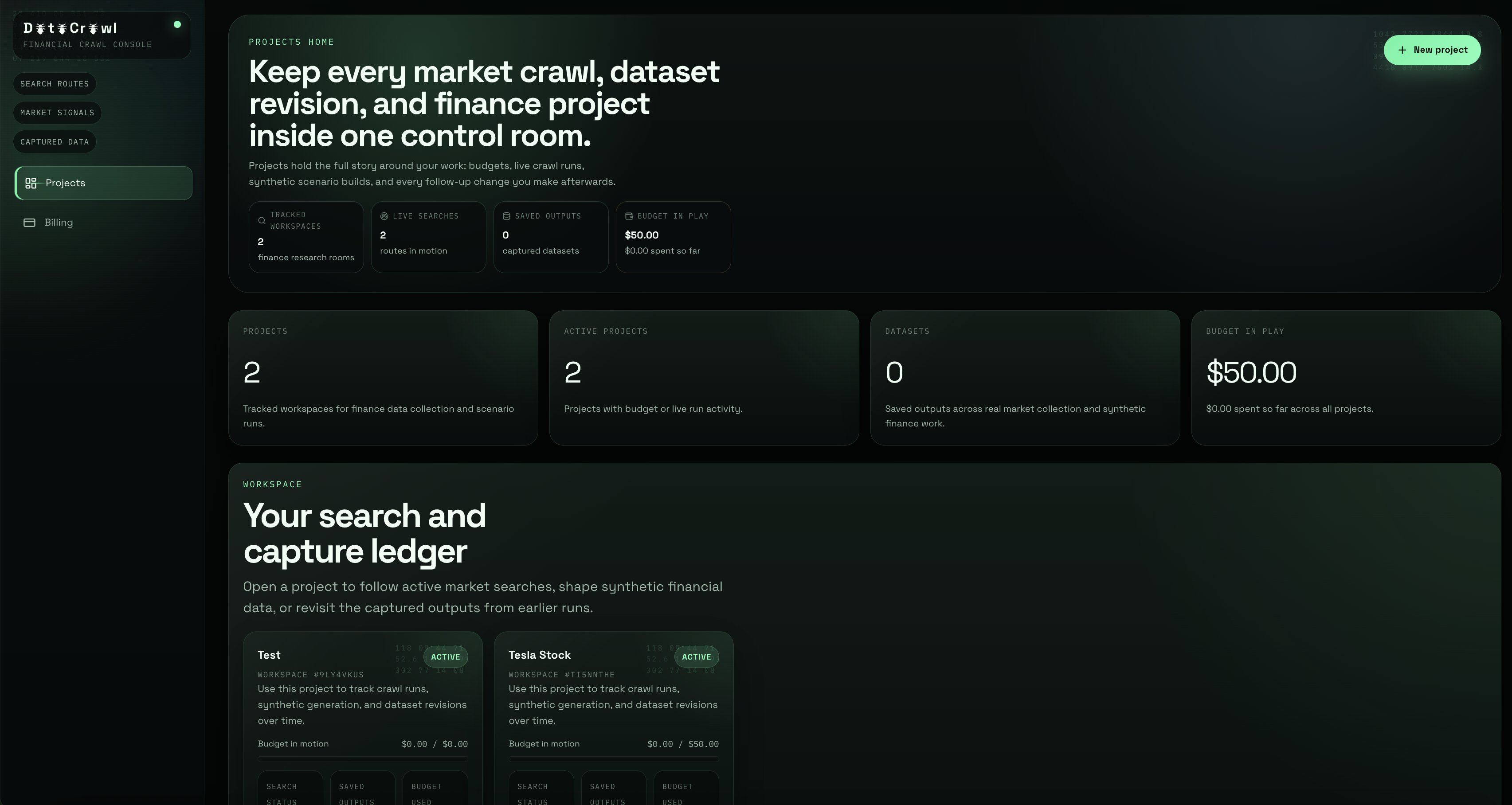Click the green status dot near logo
Image resolution: width=1512 pixels, height=805 pixels.
click(177, 25)
